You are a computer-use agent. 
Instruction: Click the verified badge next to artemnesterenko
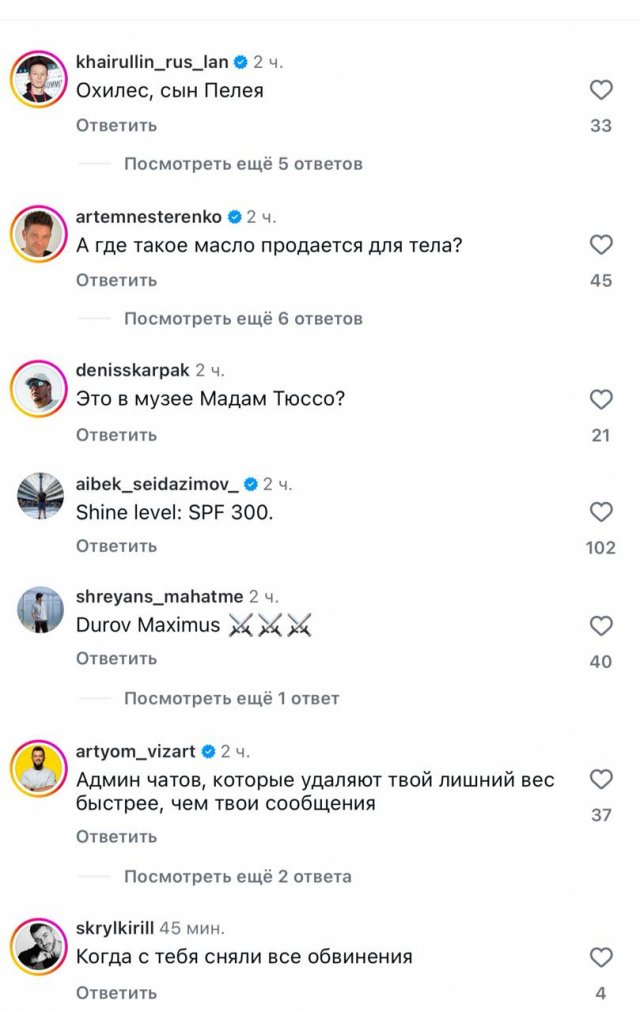pos(236,213)
